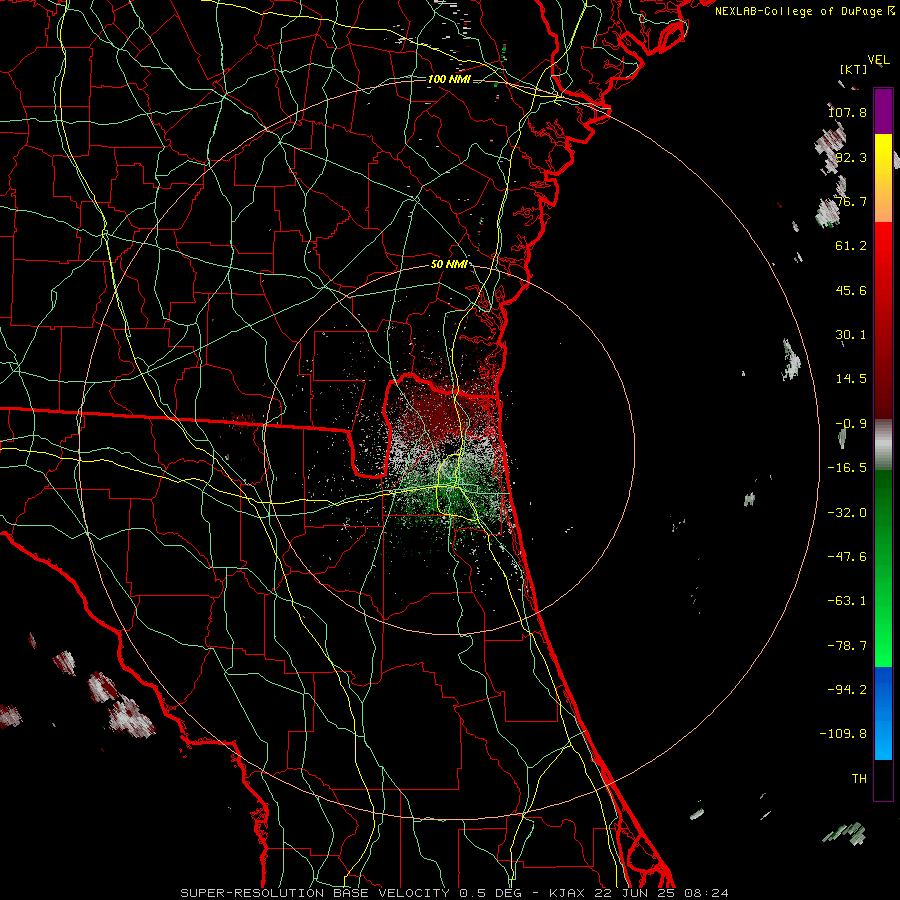This screenshot has width=900, height=900.
Task: Click the KJAX 22 JUN 25 08:24 timestamp
Action: pyautogui.click(x=639, y=893)
